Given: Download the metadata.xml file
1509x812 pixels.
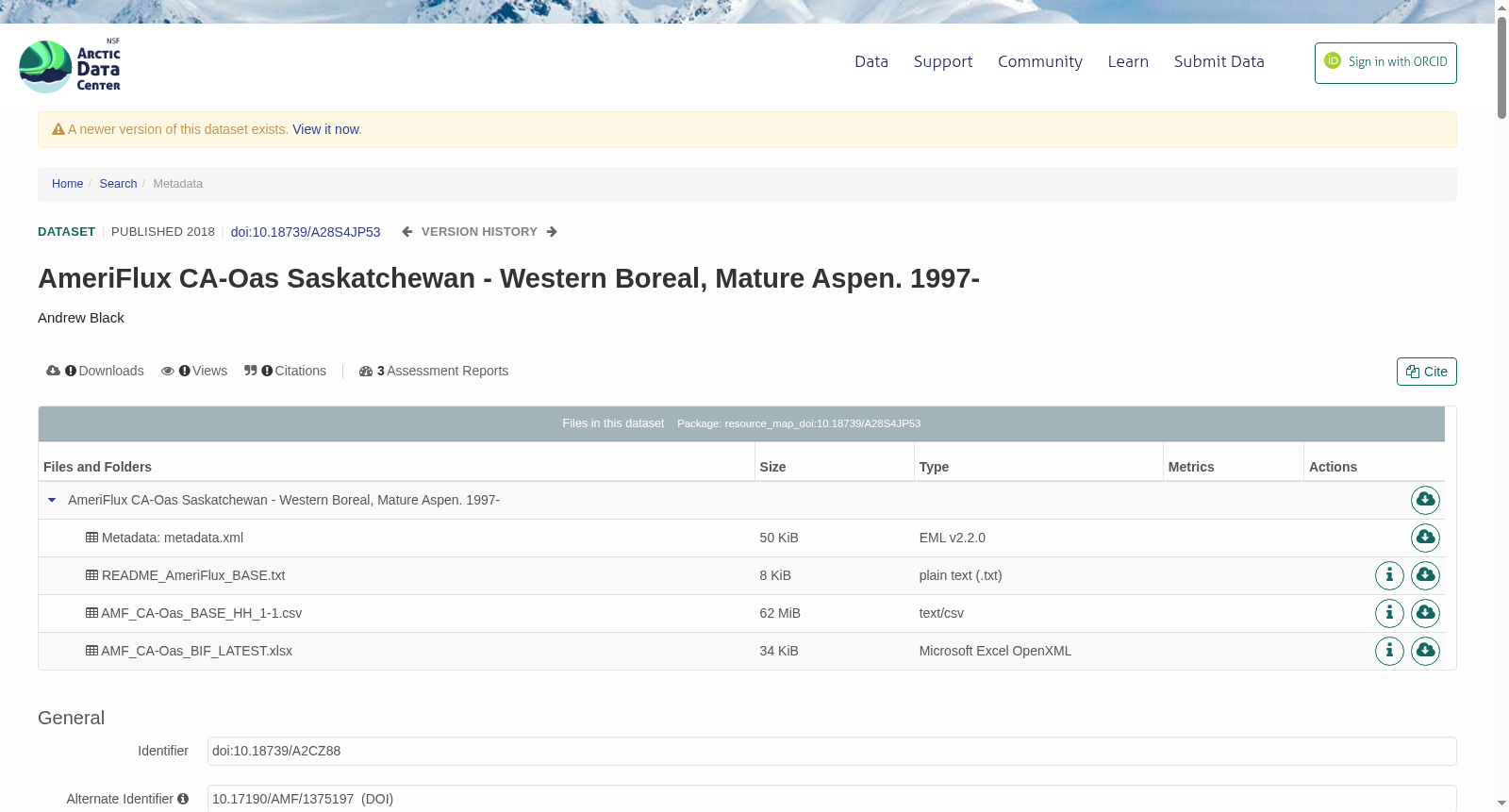Looking at the screenshot, I should click(x=1425, y=538).
